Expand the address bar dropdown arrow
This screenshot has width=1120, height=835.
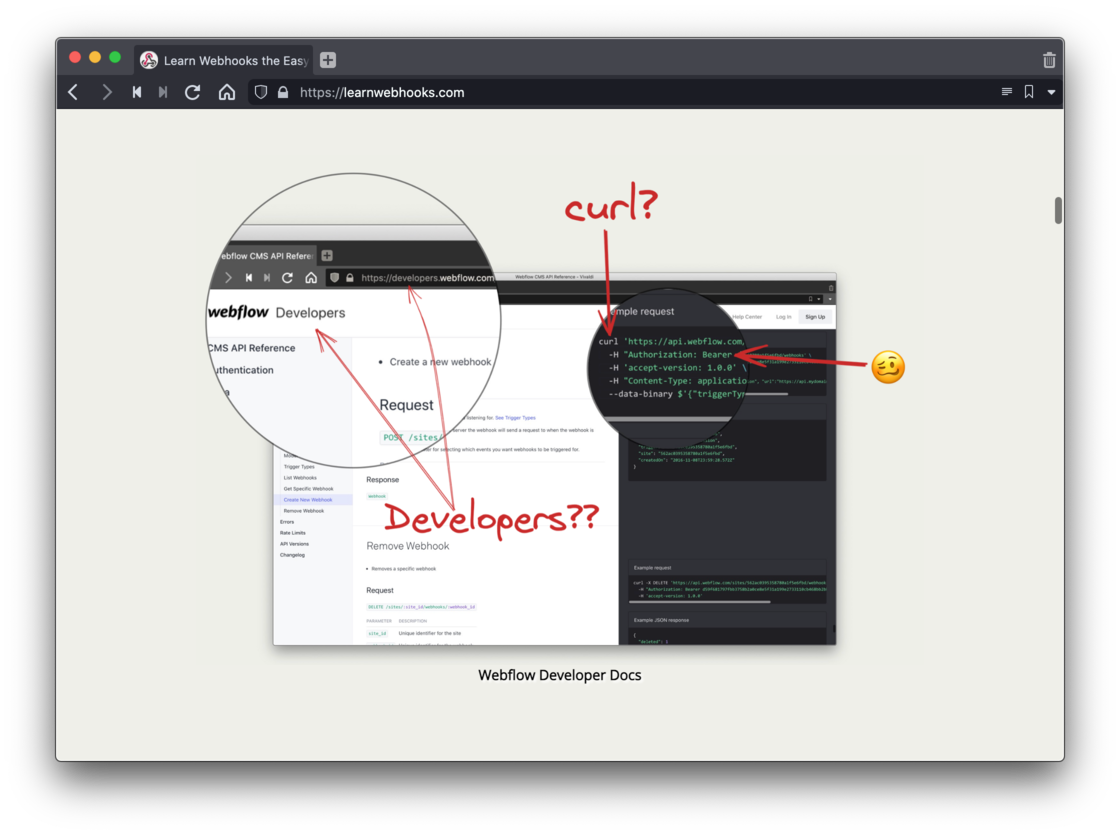tap(1051, 92)
